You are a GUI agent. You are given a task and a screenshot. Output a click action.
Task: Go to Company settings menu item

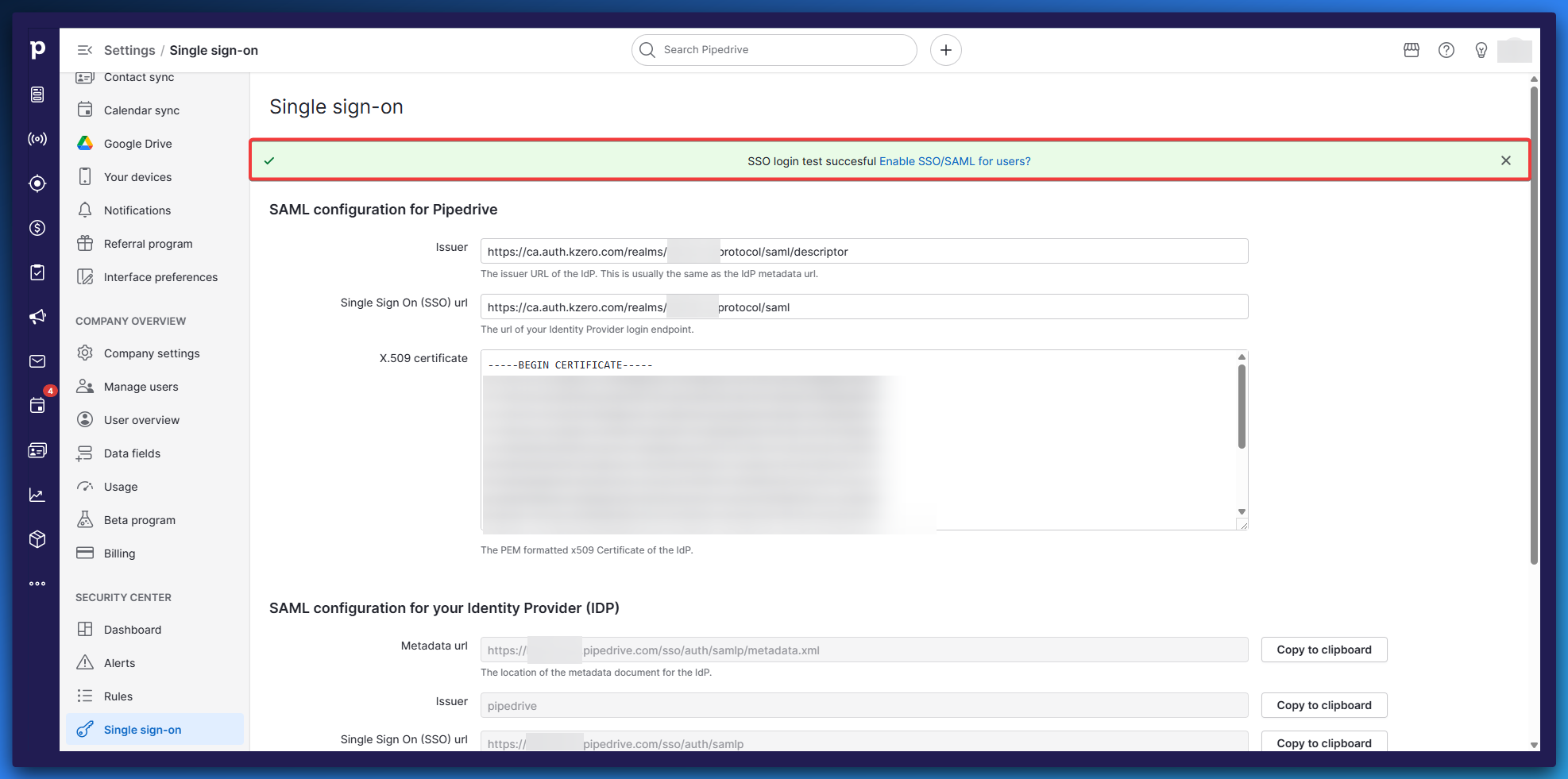click(x=151, y=353)
